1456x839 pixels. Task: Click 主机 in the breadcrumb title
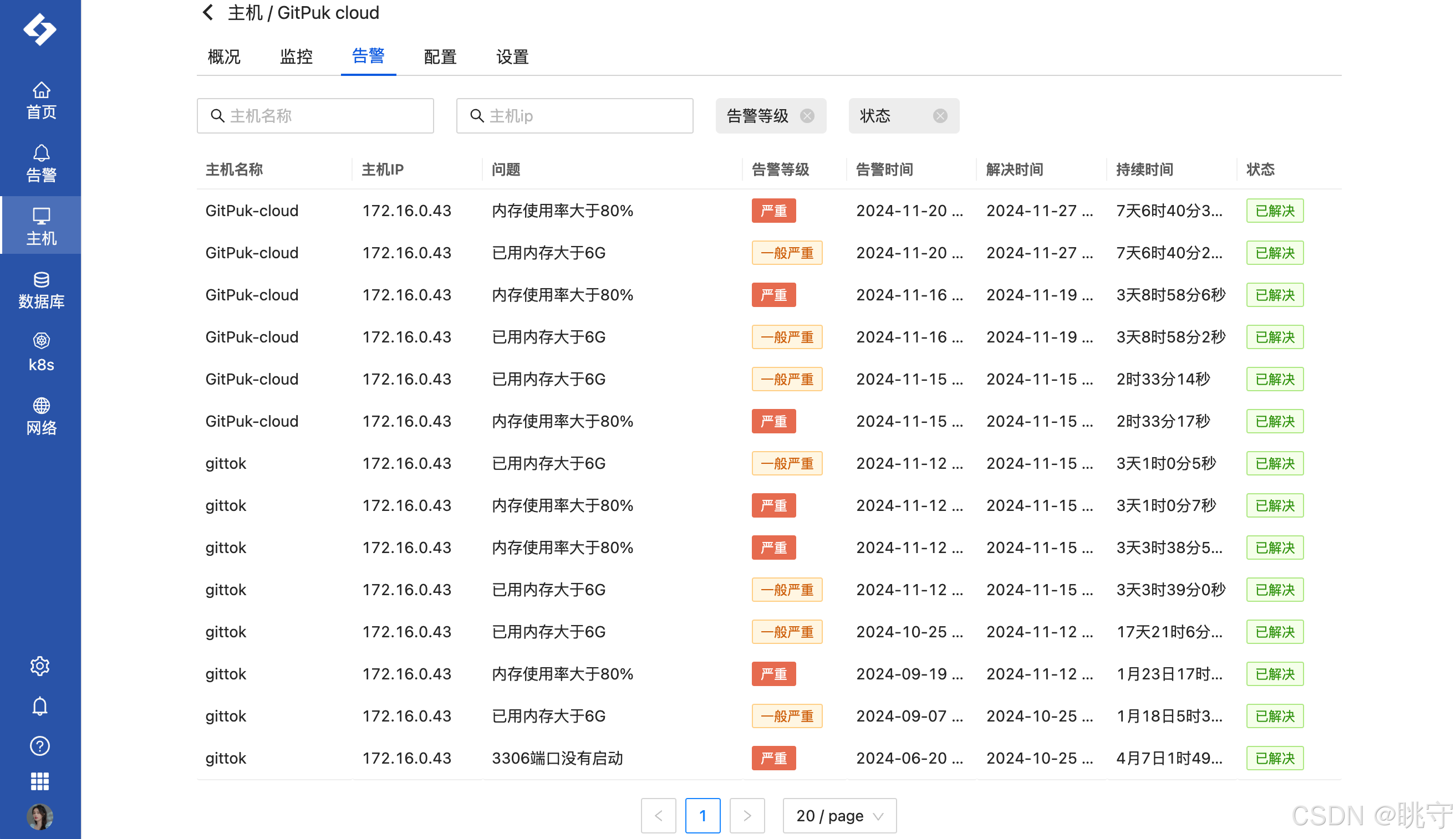coord(245,12)
